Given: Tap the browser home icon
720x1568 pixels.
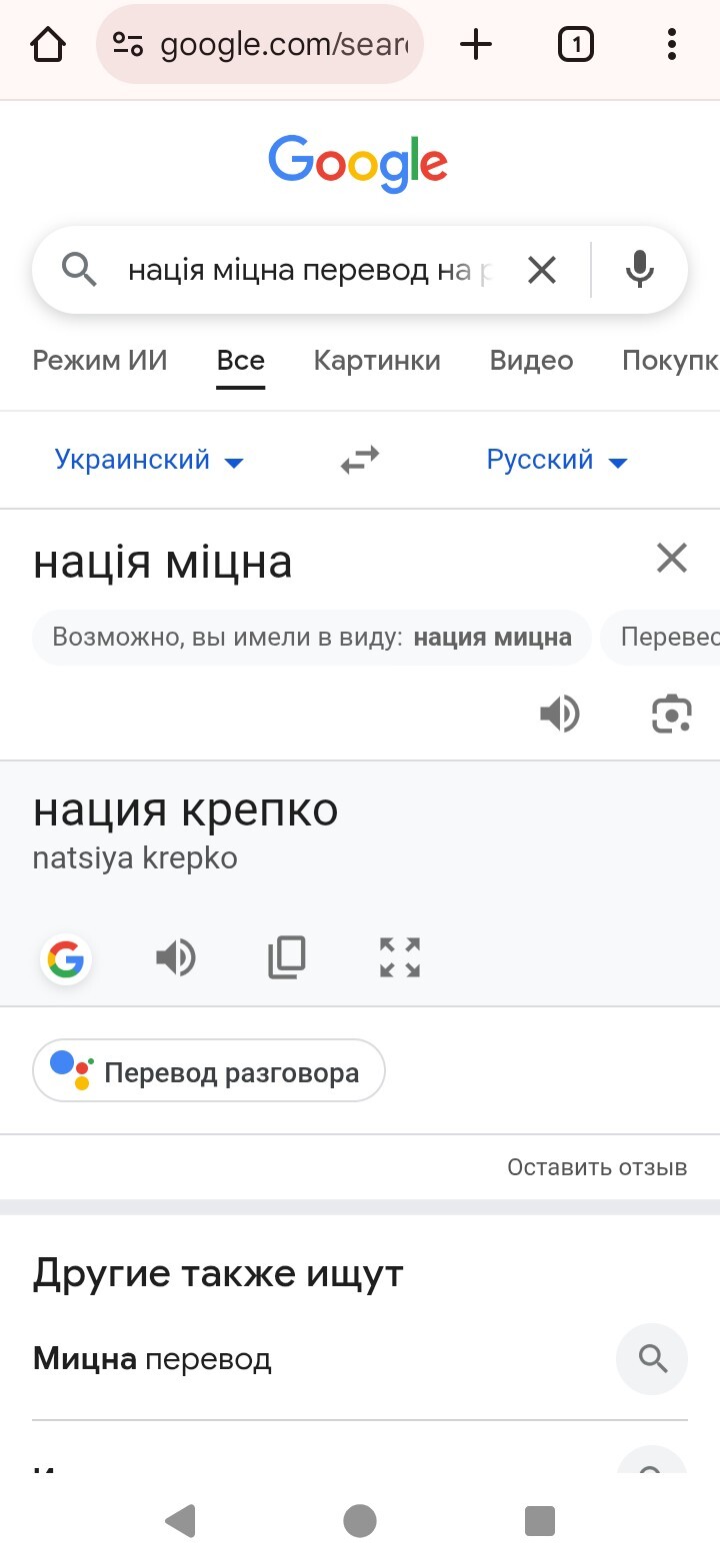Looking at the screenshot, I should (48, 45).
